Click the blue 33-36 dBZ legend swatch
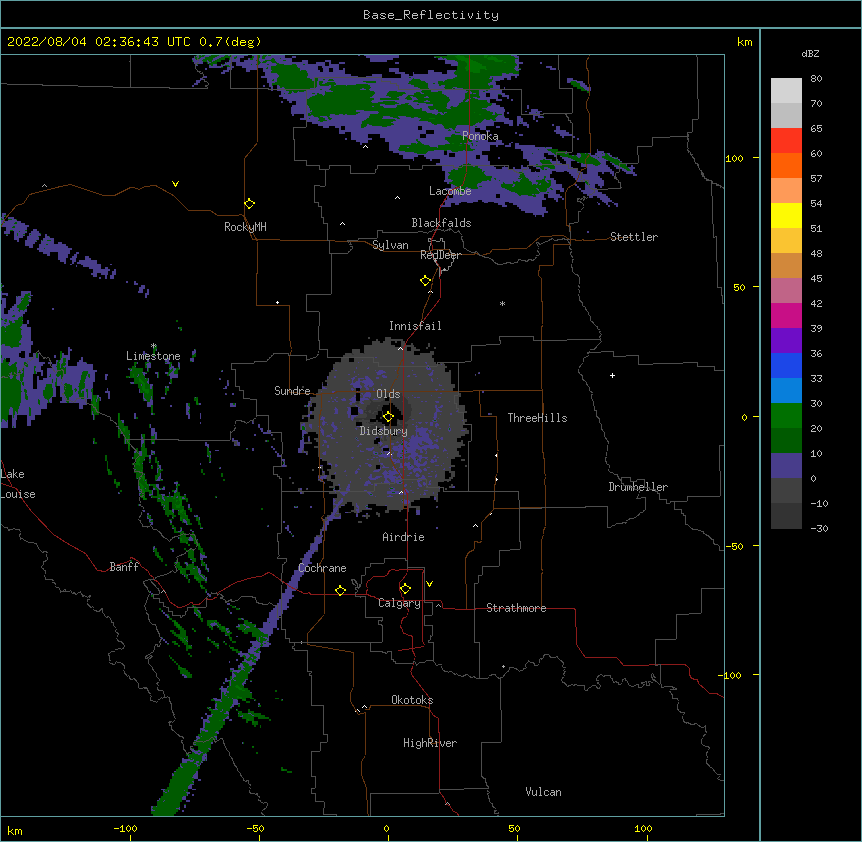This screenshot has width=862, height=842. [786, 365]
